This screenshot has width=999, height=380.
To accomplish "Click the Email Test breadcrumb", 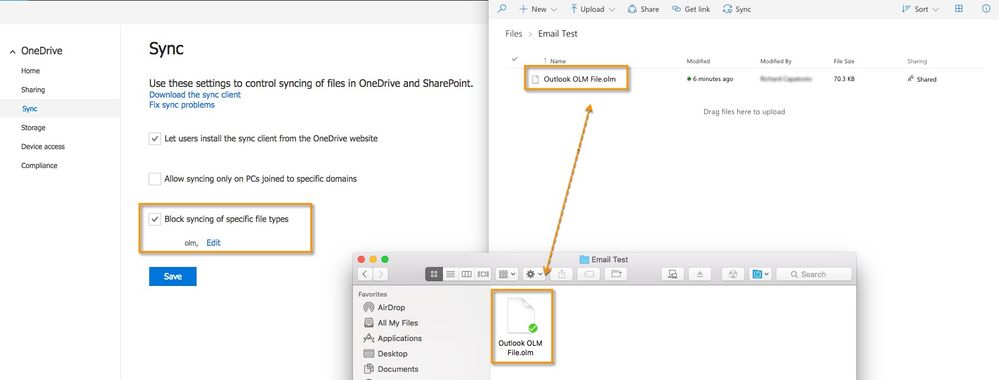I will (x=557, y=34).
